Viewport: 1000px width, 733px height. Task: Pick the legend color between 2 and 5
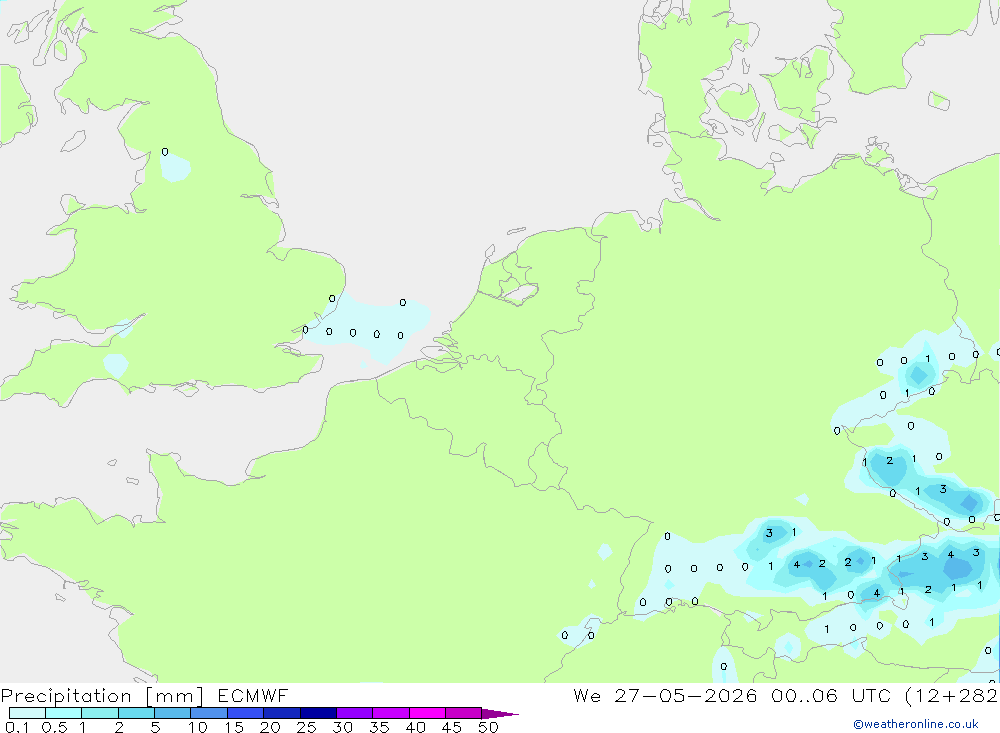click(136, 713)
